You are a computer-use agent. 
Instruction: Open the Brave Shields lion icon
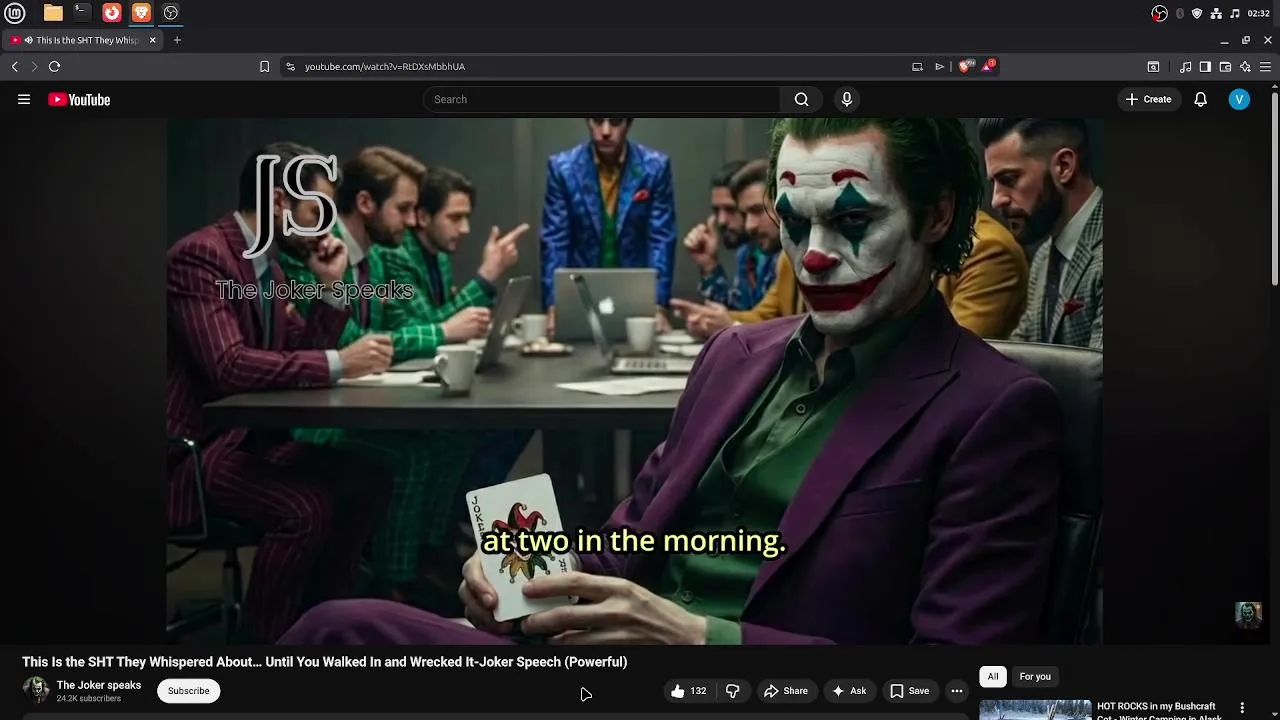click(x=965, y=66)
